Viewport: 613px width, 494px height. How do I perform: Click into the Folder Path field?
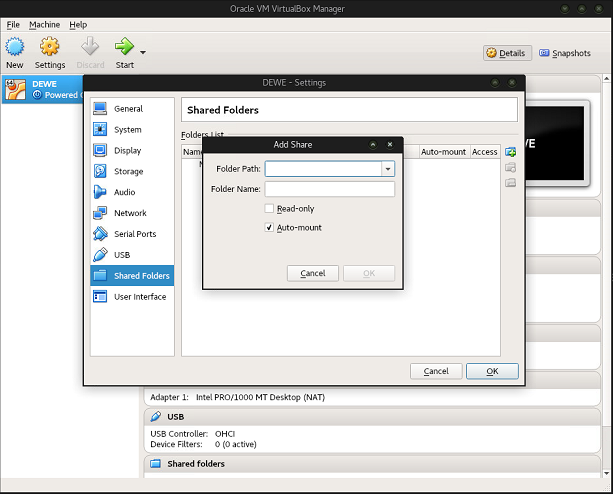[323, 169]
